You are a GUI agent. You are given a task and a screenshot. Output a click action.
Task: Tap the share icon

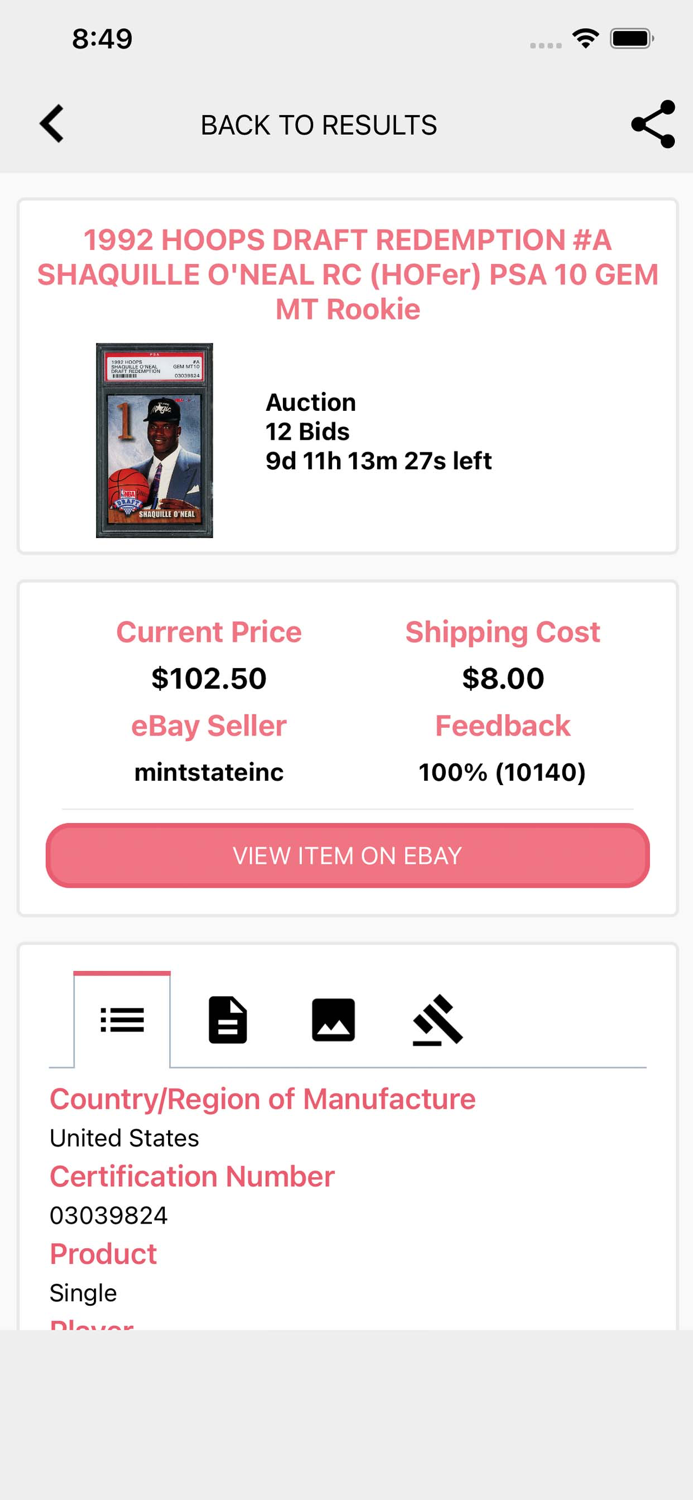click(x=652, y=124)
